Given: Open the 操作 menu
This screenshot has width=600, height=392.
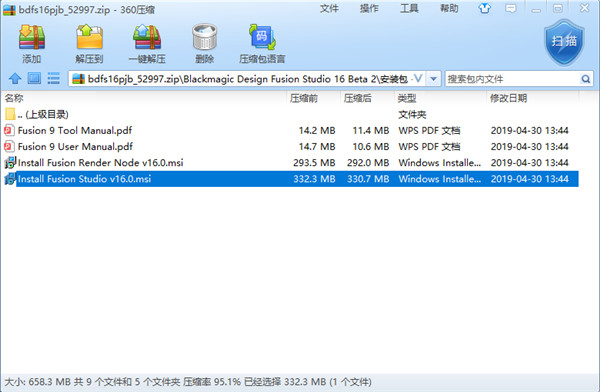Looking at the screenshot, I should (x=369, y=8).
